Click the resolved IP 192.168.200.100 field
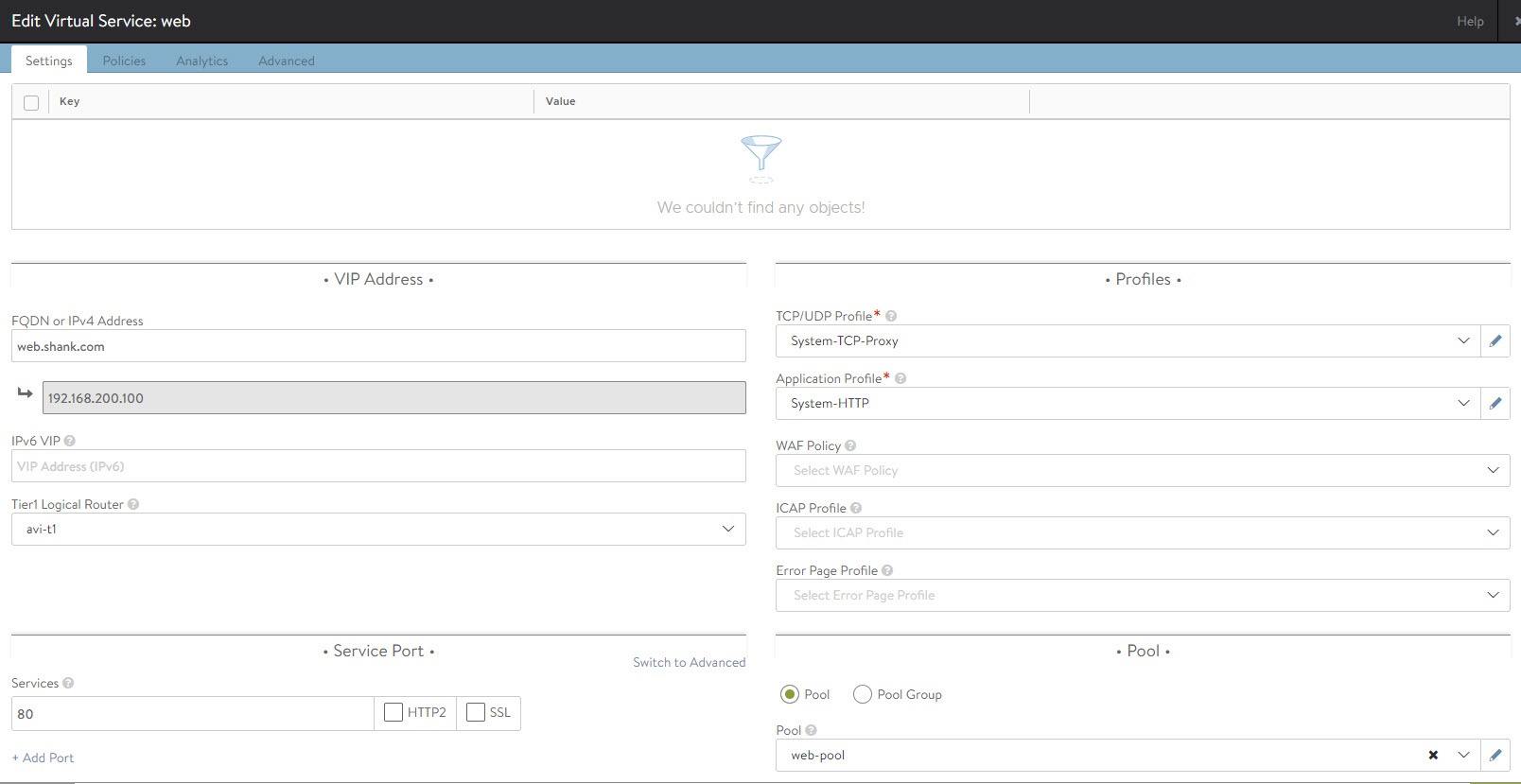This screenshot has height=784, width=1521. tap(394, 398)
